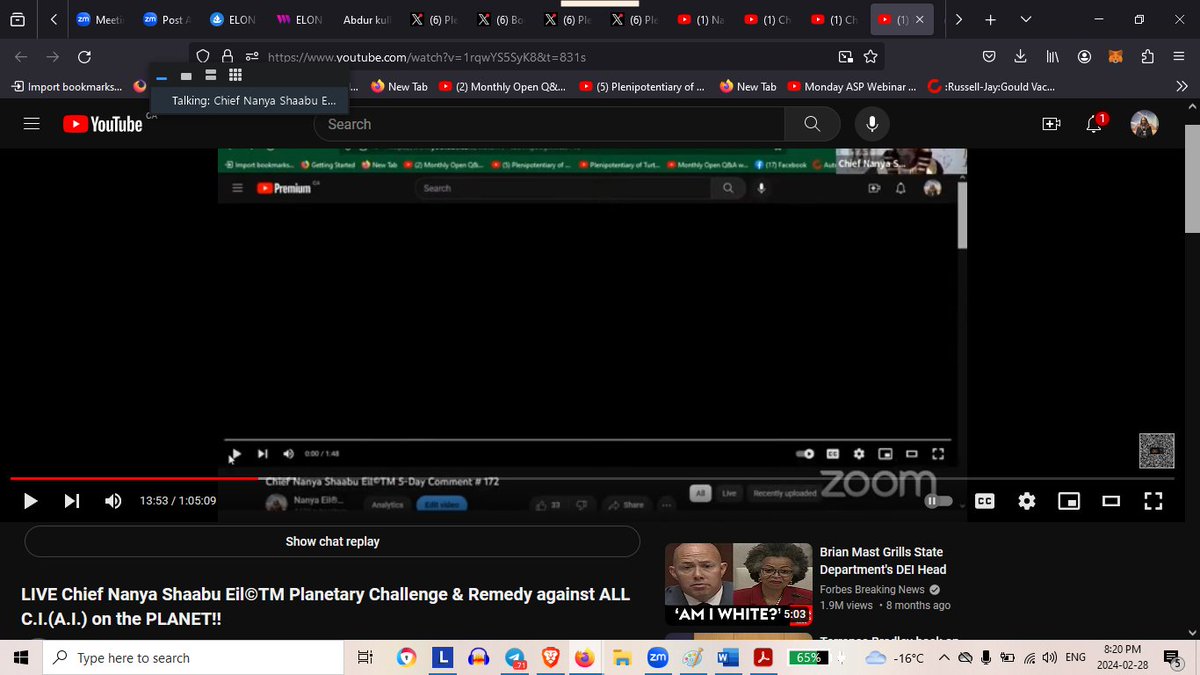The image size is (1200, 675).
Task: Open the YouTube Create video menu
Action: [1051, 124]
